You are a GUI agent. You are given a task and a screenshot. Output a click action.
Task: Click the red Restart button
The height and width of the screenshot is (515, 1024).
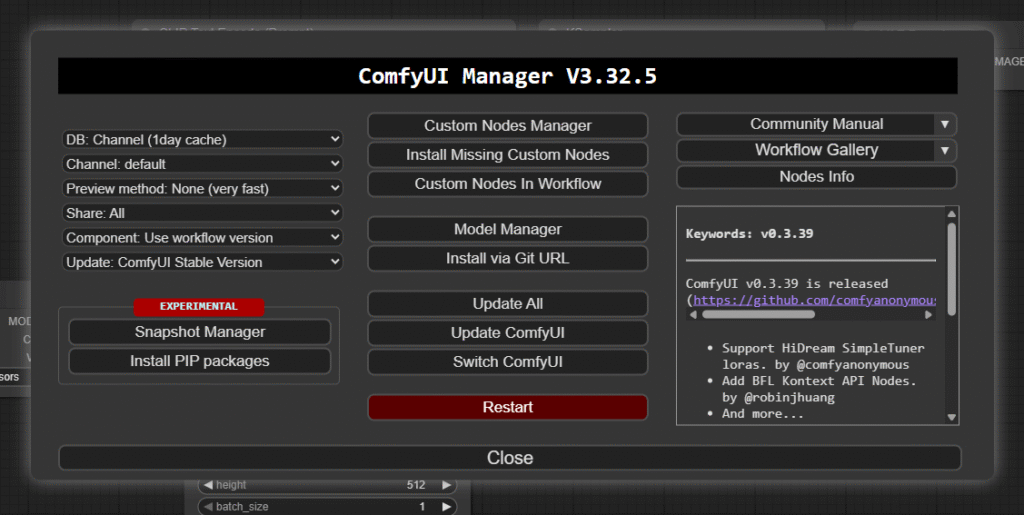[x=507, y=407]
